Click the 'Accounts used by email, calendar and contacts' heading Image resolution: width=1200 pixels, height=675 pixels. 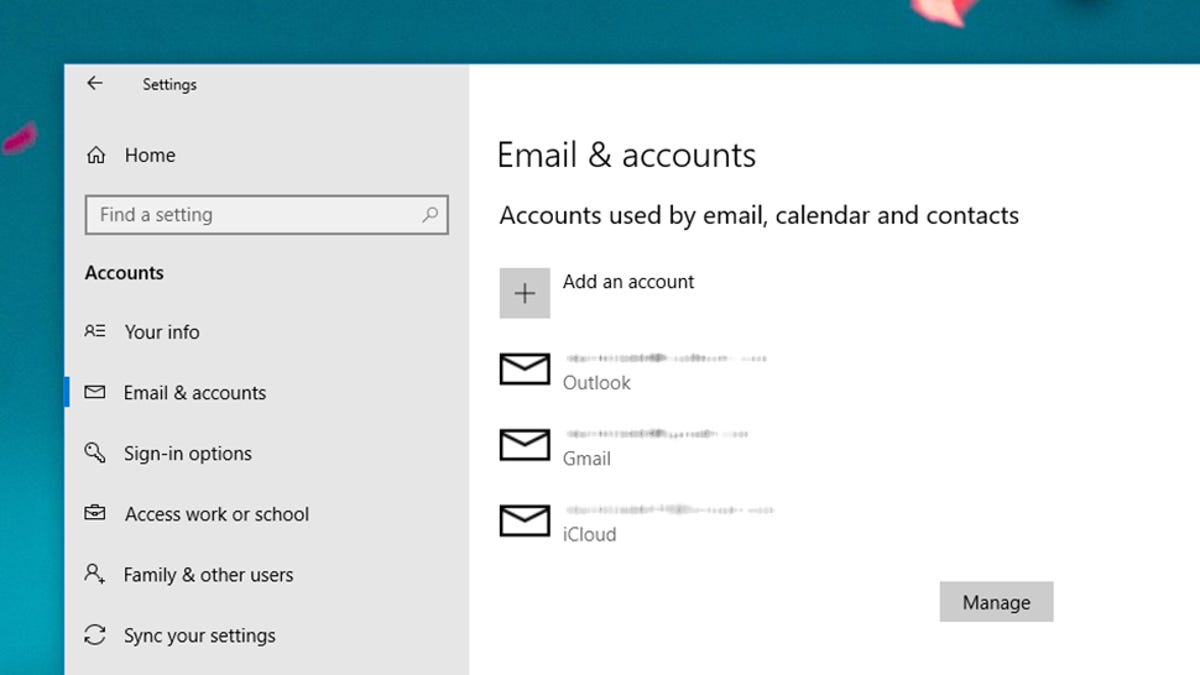pyautogui.click(x=759, y=215)
